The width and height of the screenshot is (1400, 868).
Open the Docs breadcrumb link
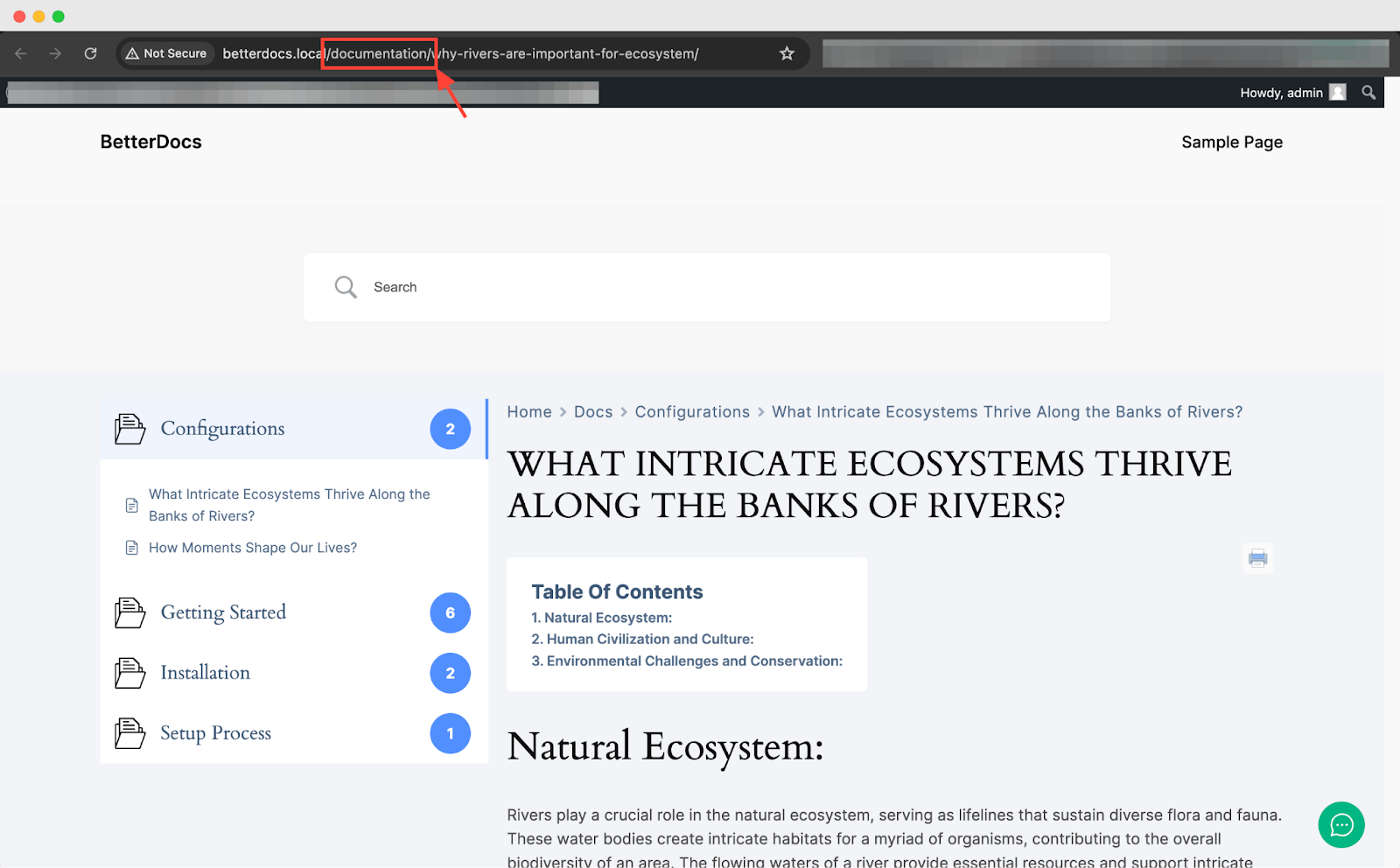click(x=592, y=412)
